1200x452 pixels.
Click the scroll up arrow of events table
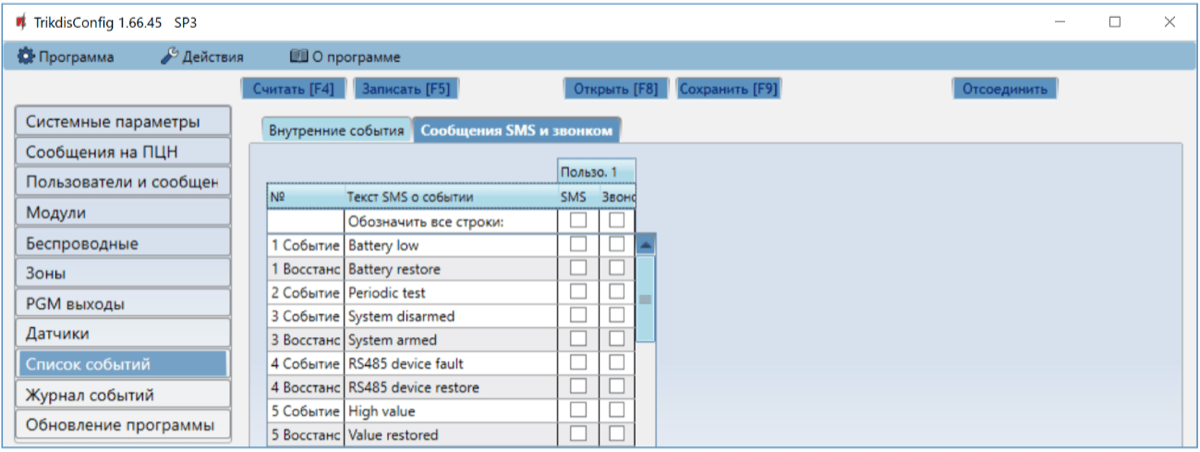point(646,244)
